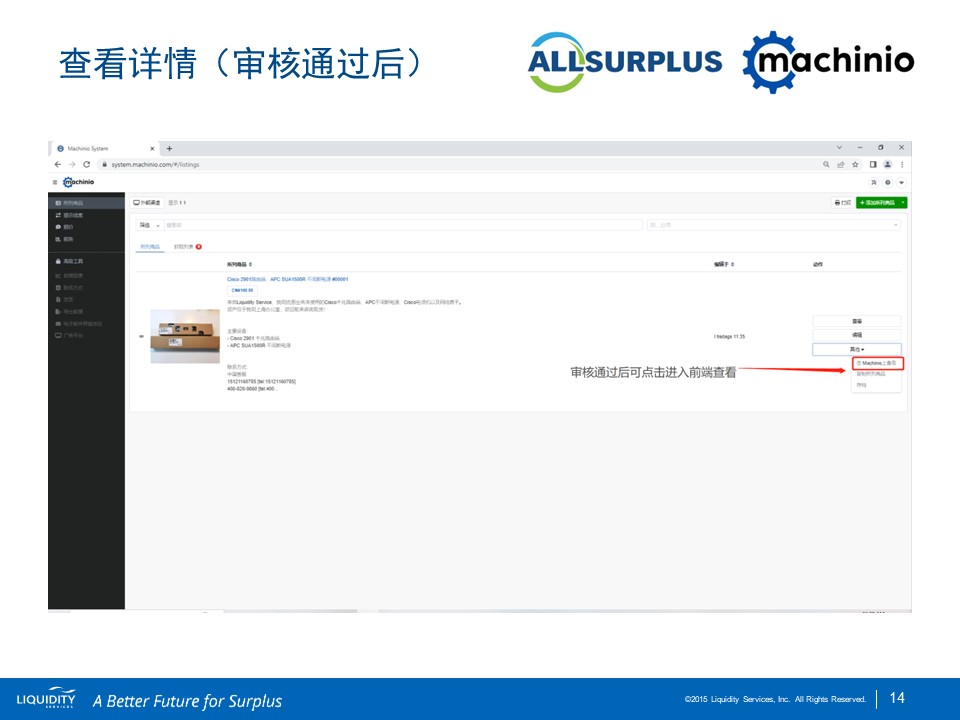This screenshot has height=720, width=960.
Task: Click the language translate icon in the app header
Action: pyautogui.click(x=874, y=182)
